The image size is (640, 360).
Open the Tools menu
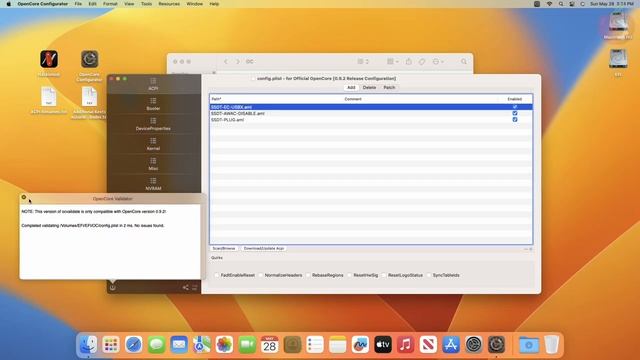pos(146,4)
